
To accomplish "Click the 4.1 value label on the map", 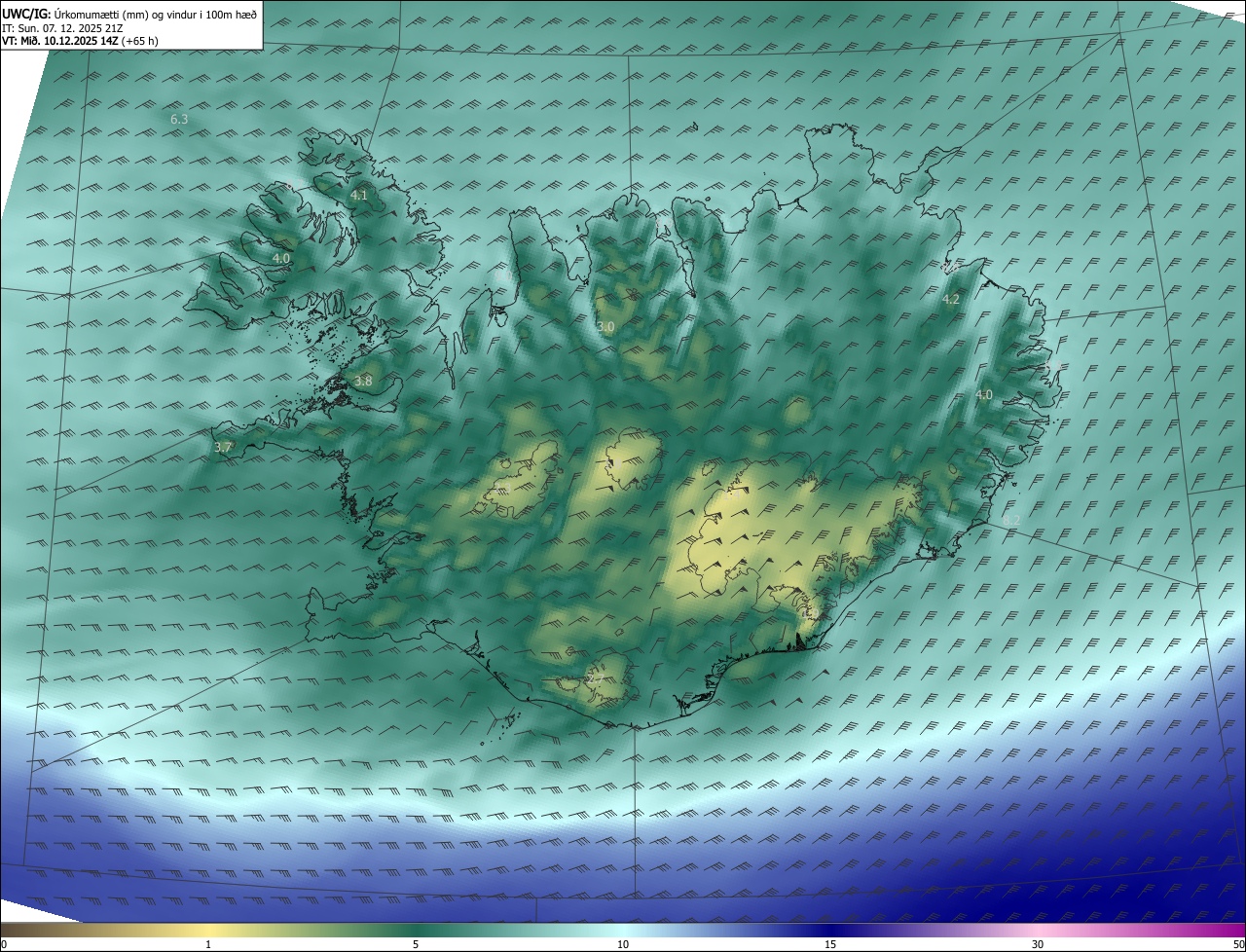I will tap(358, 196).
